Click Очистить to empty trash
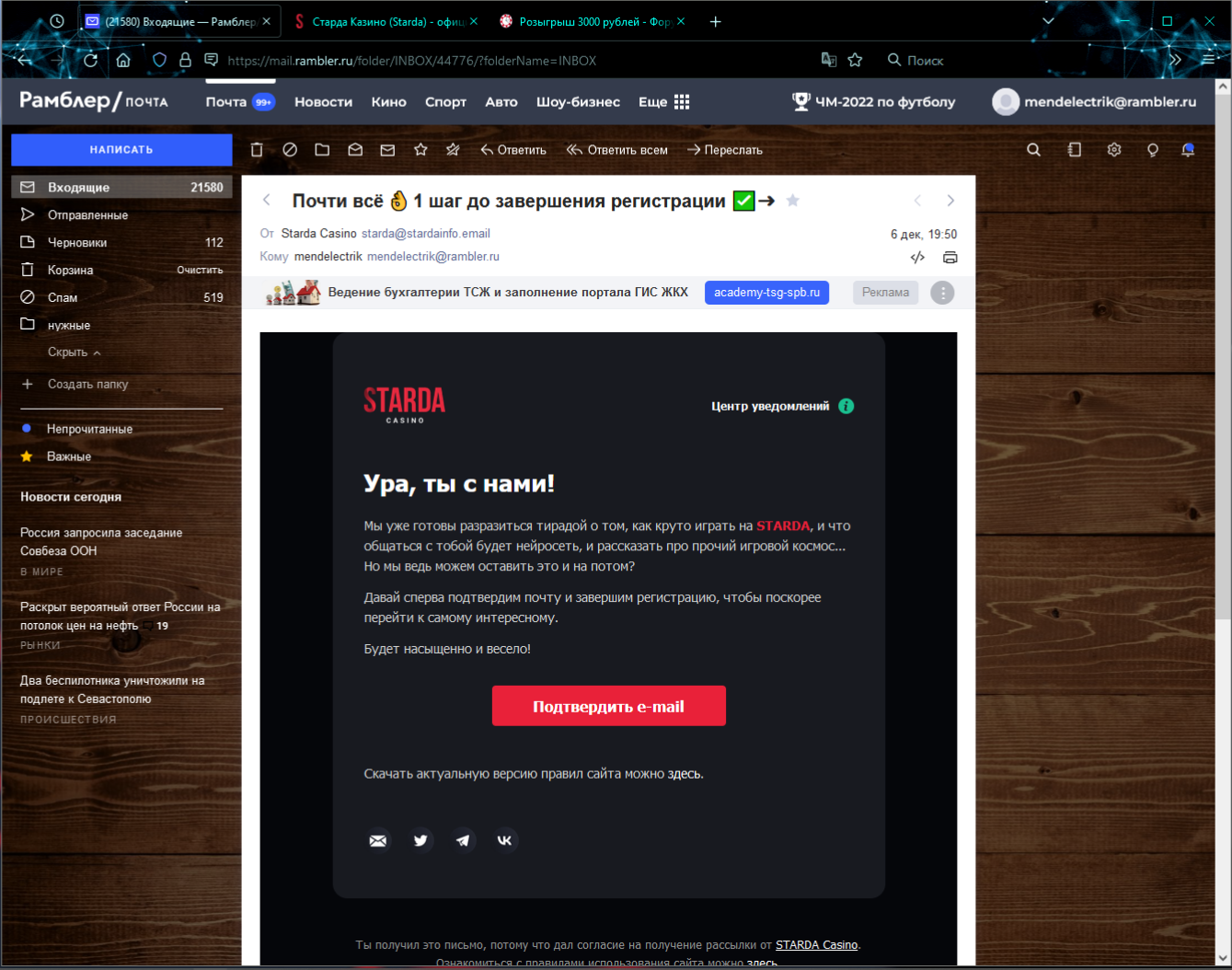The image size is (1232, 970). (200, 270)
